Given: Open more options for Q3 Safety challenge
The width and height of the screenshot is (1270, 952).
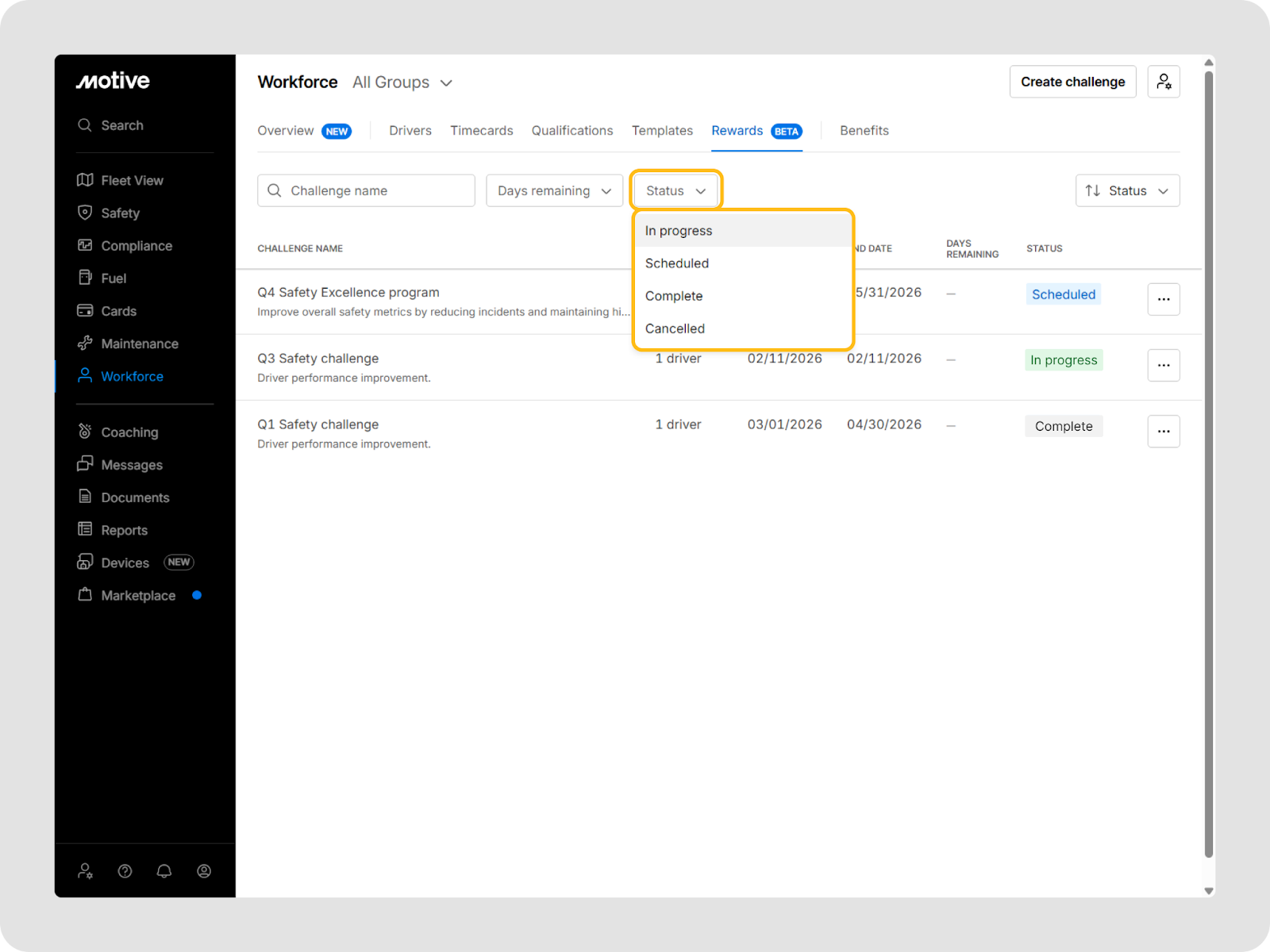Looking at the screenshot, I should 1163,365.
